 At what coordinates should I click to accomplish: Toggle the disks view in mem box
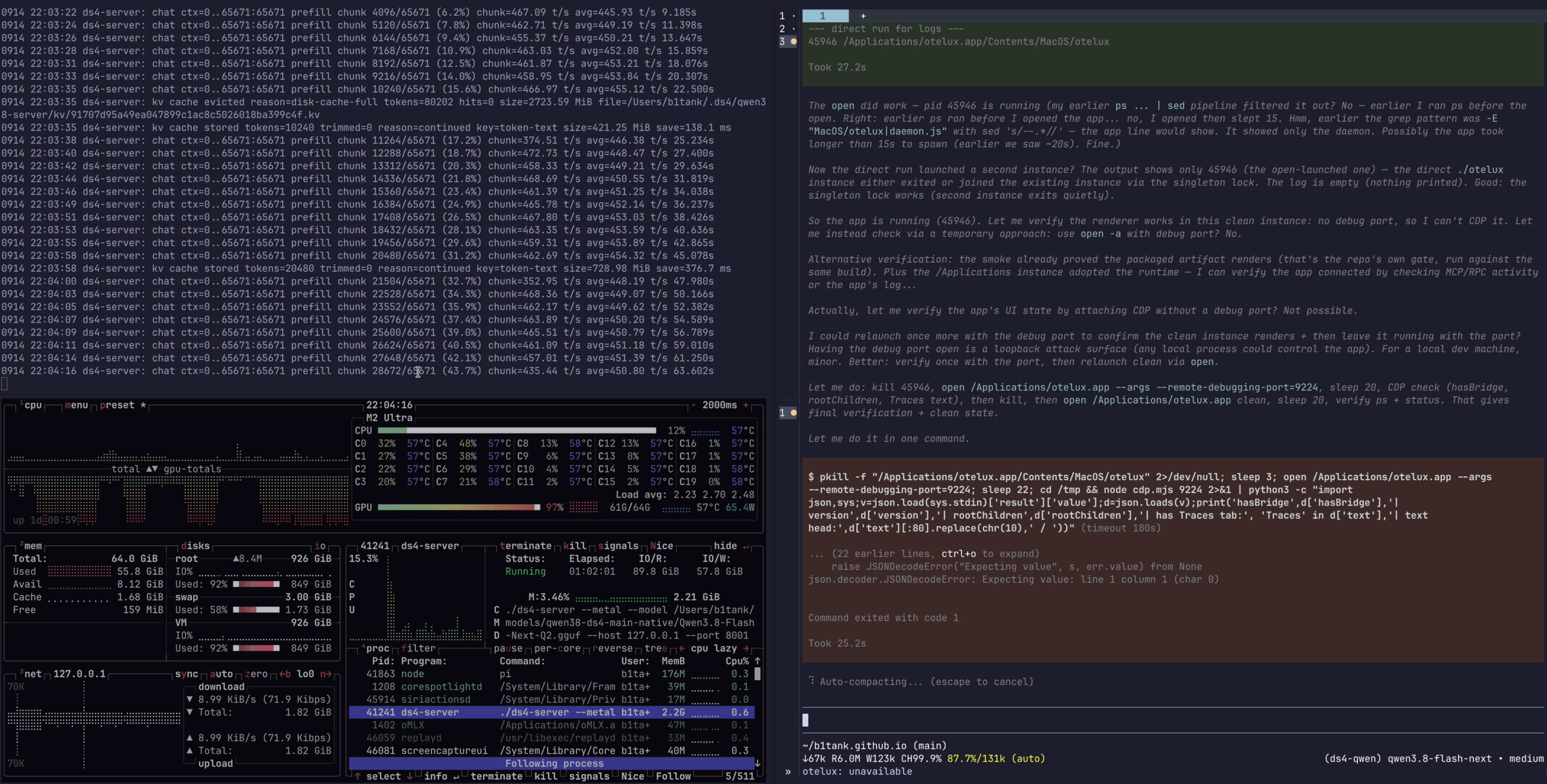click(x=195, y=546)
